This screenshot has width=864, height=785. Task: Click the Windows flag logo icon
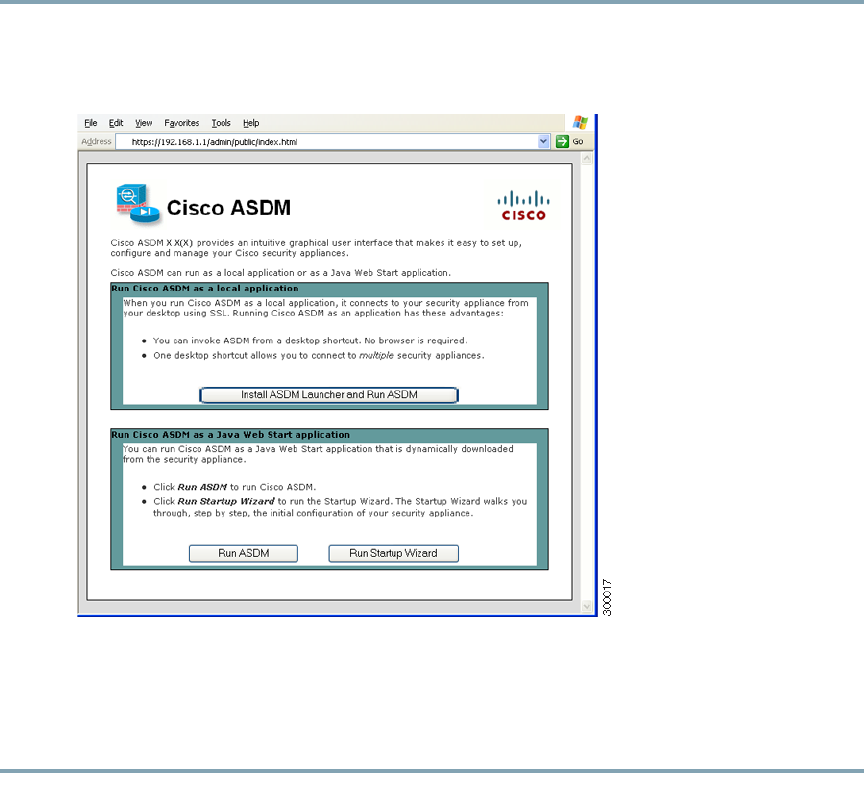(580, 122)
